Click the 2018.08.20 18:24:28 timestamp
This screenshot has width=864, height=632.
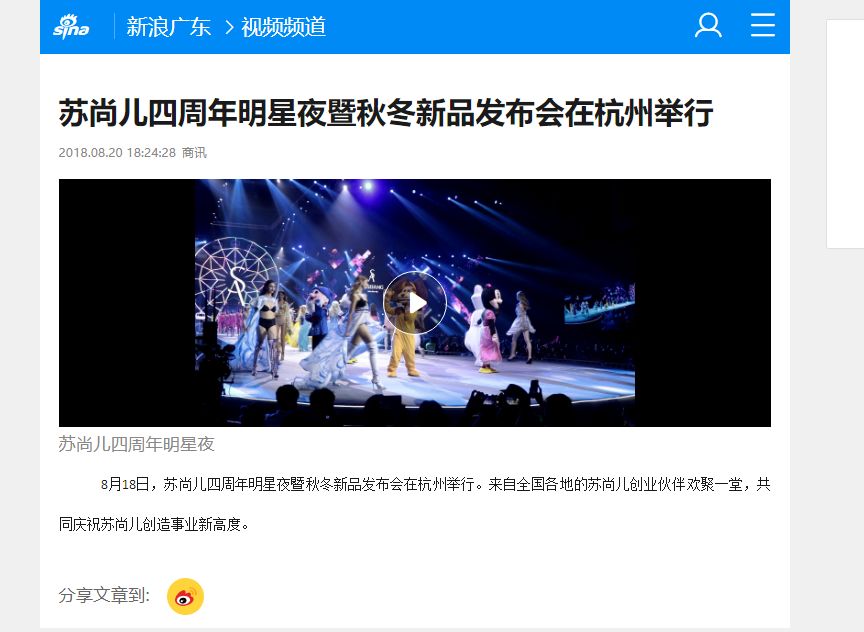117,153
